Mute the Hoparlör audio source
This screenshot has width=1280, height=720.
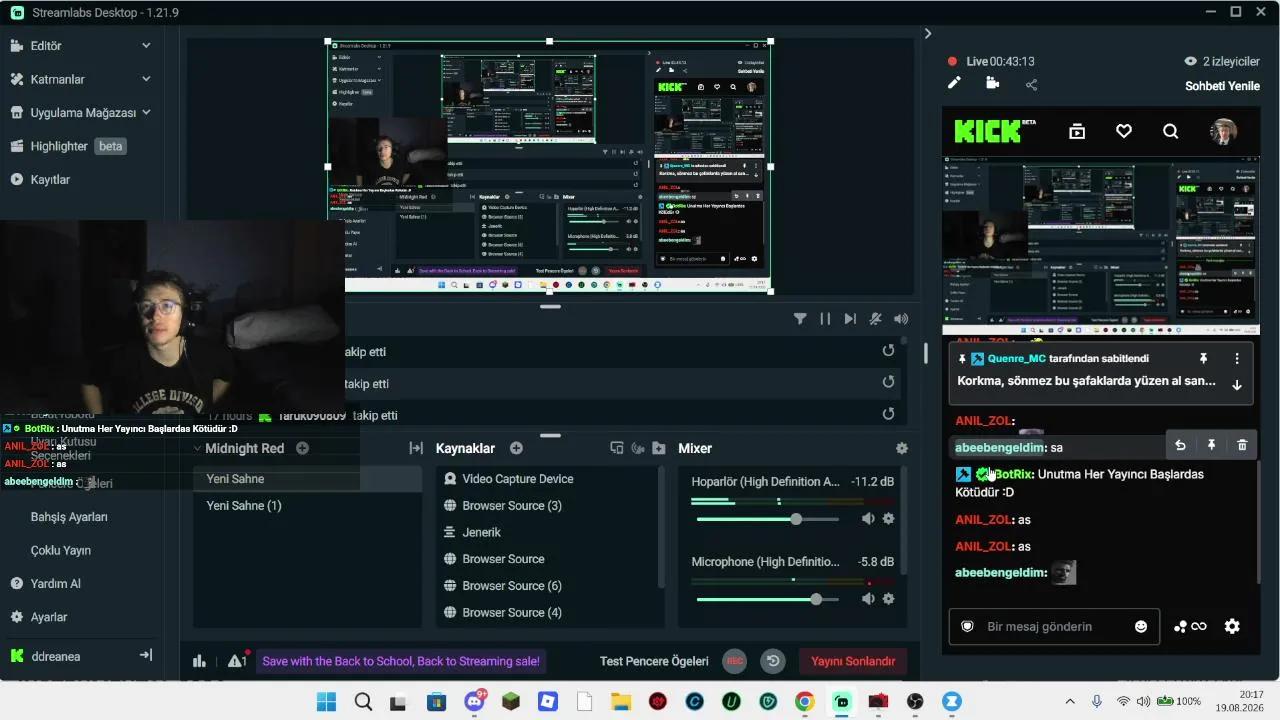(868, 519)
